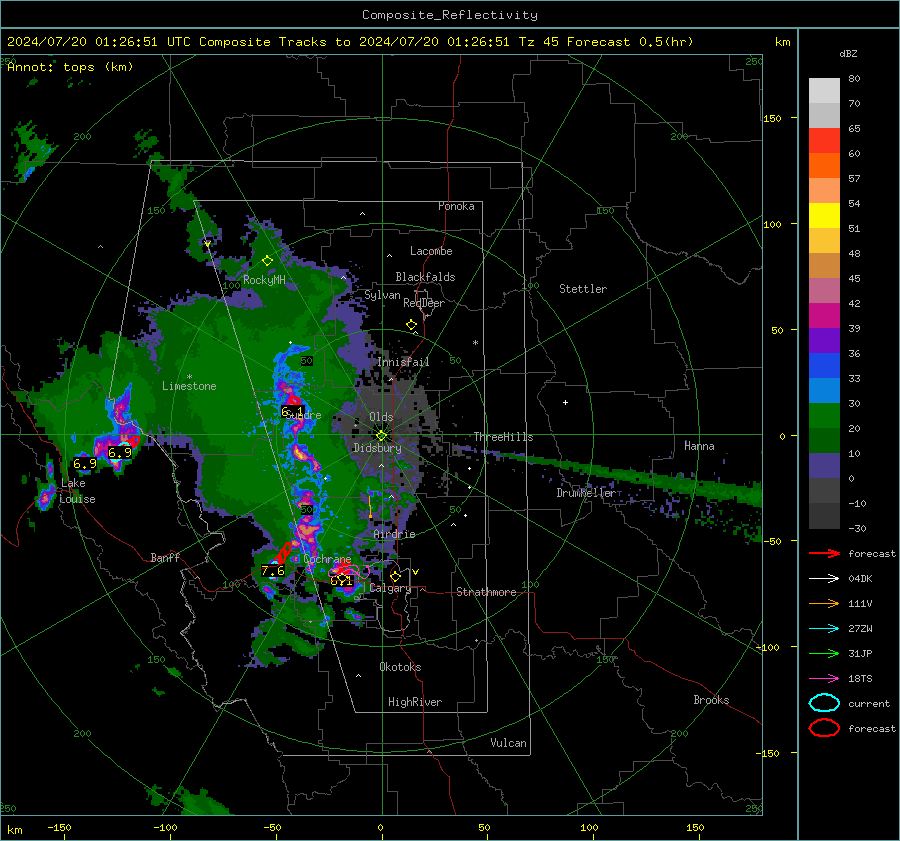Click the red forecast ellipses beside the 7.6 label

click(x=284, y=553)
